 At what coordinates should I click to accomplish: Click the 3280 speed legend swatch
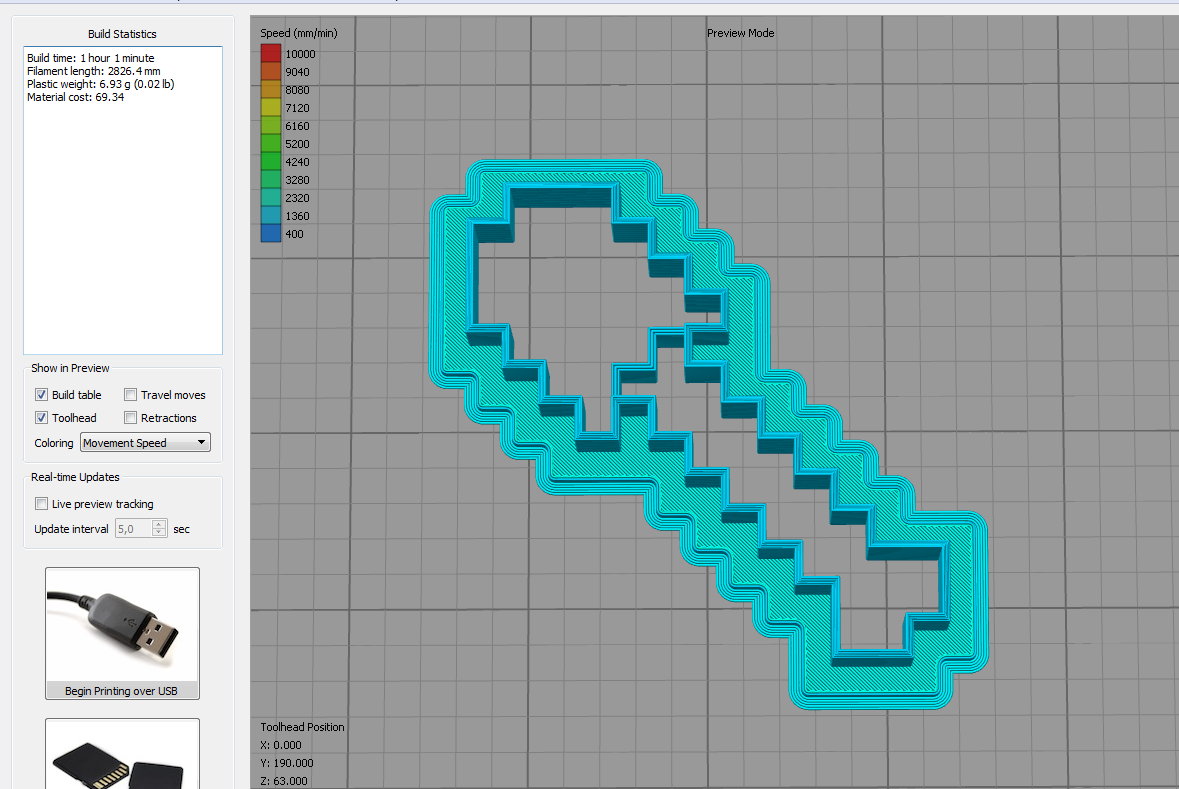[x=271, y=180]
